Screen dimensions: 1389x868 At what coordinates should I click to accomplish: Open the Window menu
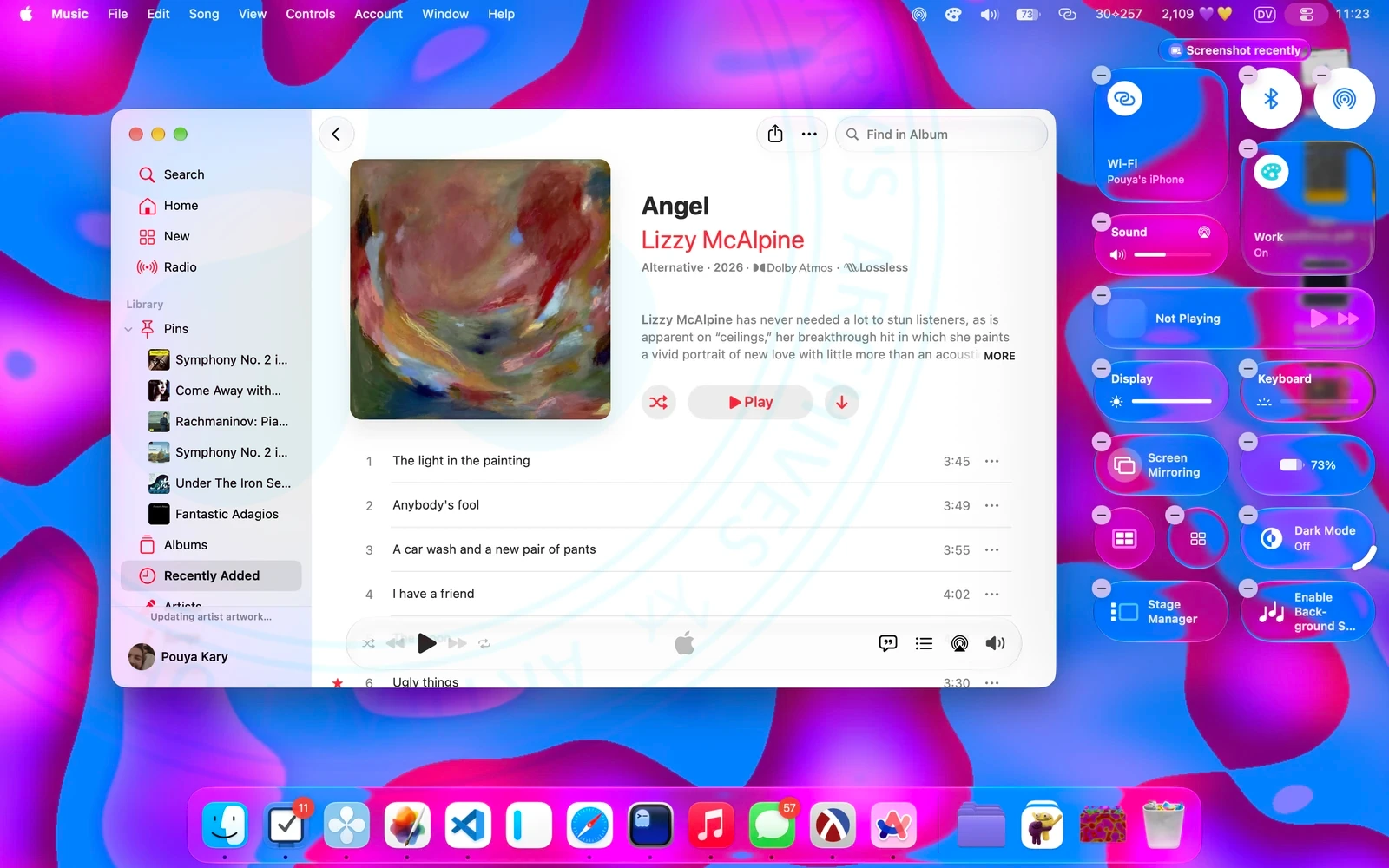445,14
